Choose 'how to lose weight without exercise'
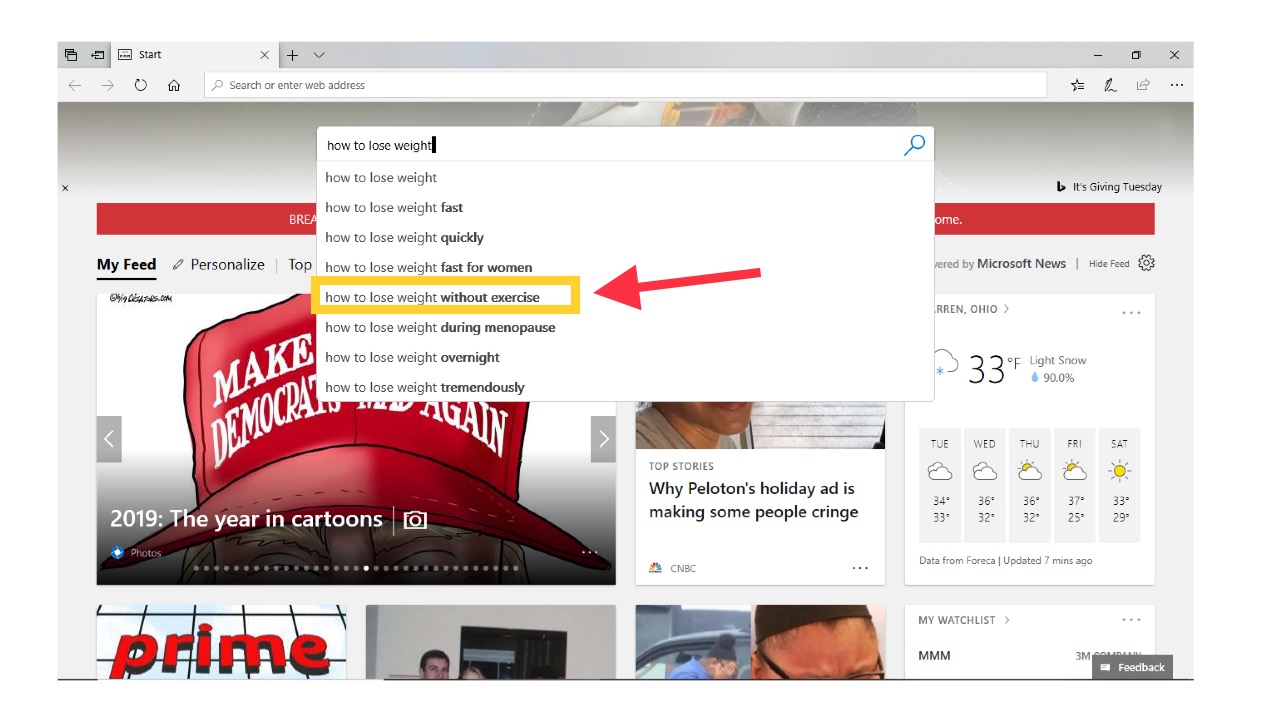Screen dimensions: 1280x720 tap(625, 297)
